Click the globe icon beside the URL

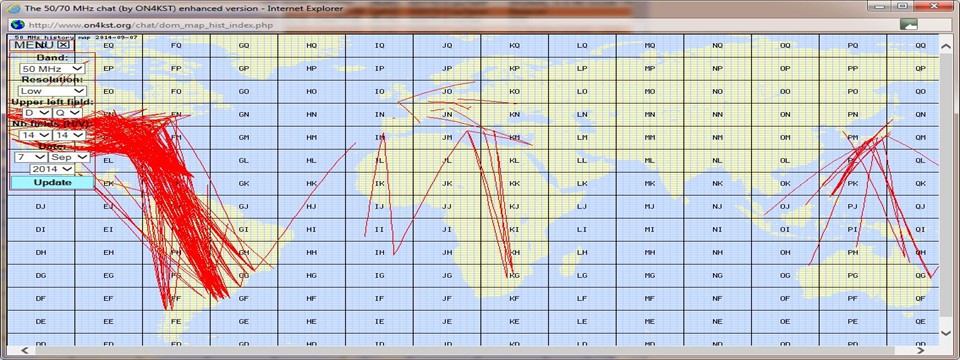[x=17, y=25]
